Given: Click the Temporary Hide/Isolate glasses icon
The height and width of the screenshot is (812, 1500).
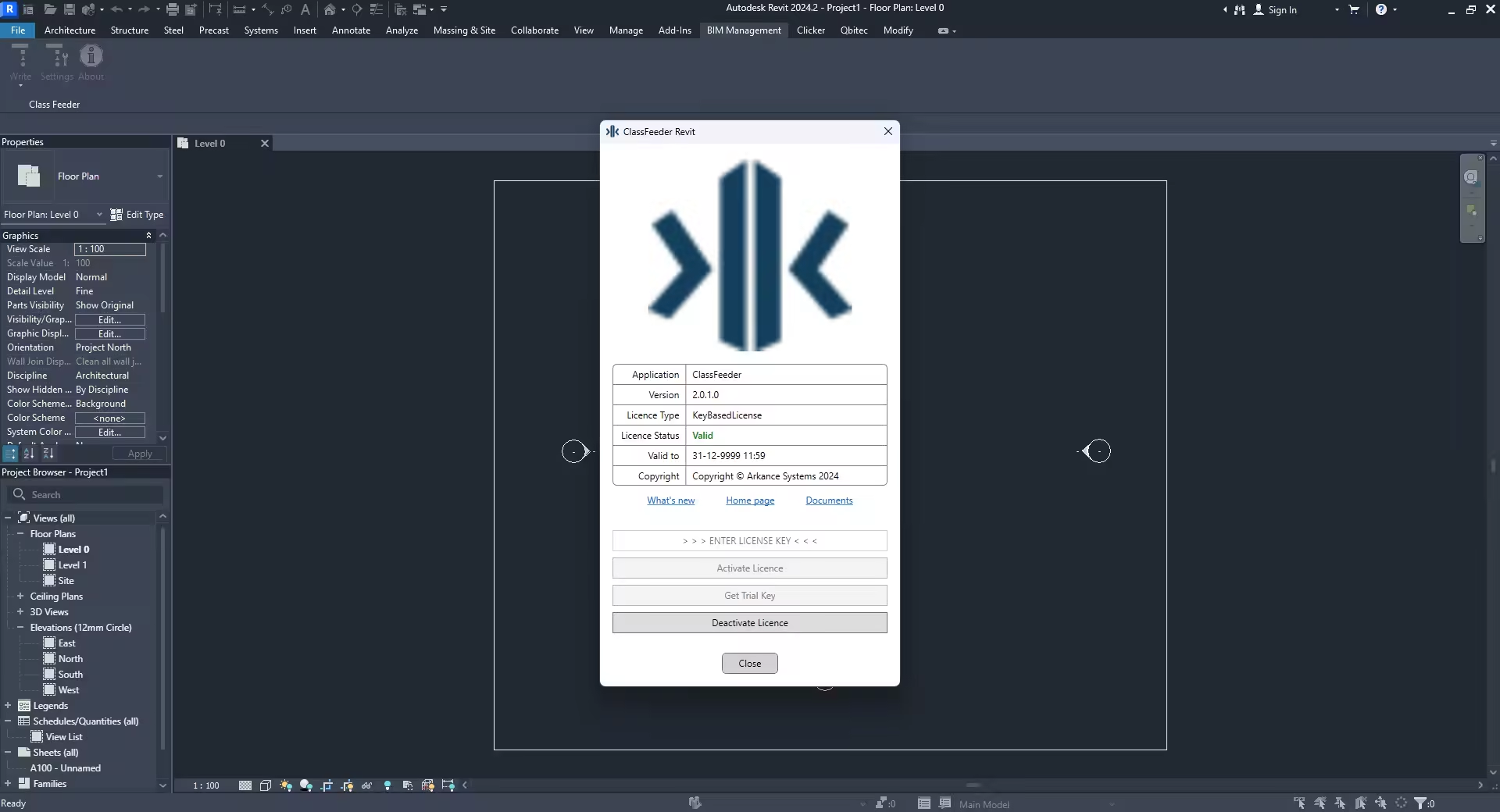Looking at the screenshot, I should [x=366, y=785].
